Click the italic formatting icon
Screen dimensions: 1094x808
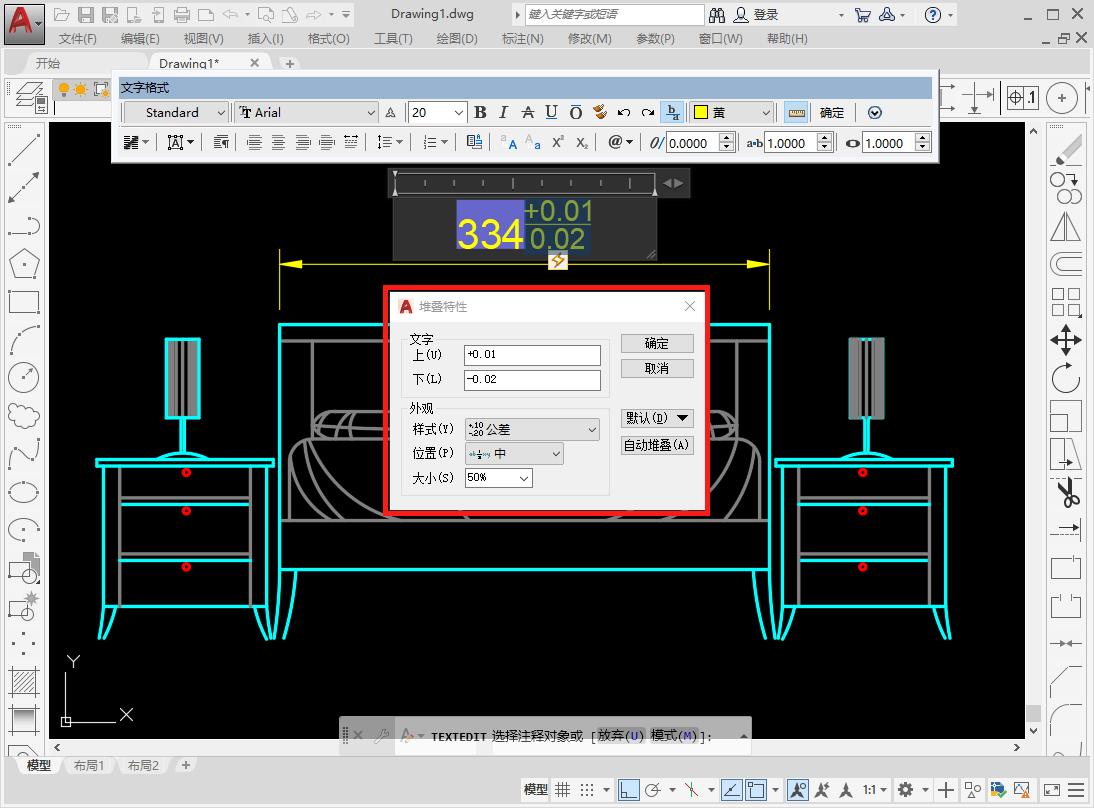tap(504, 113)
